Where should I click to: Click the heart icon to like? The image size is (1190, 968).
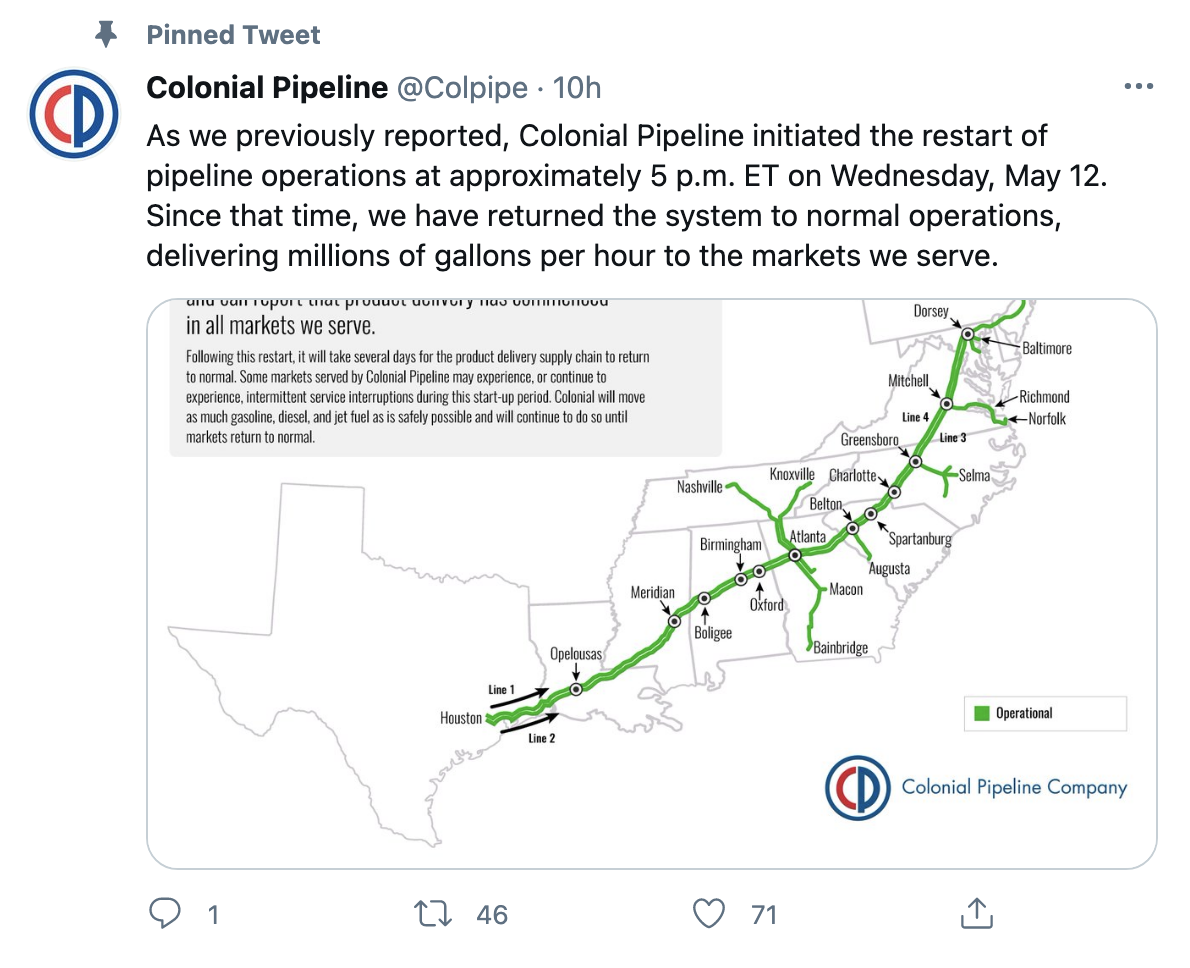click(710, 912)
